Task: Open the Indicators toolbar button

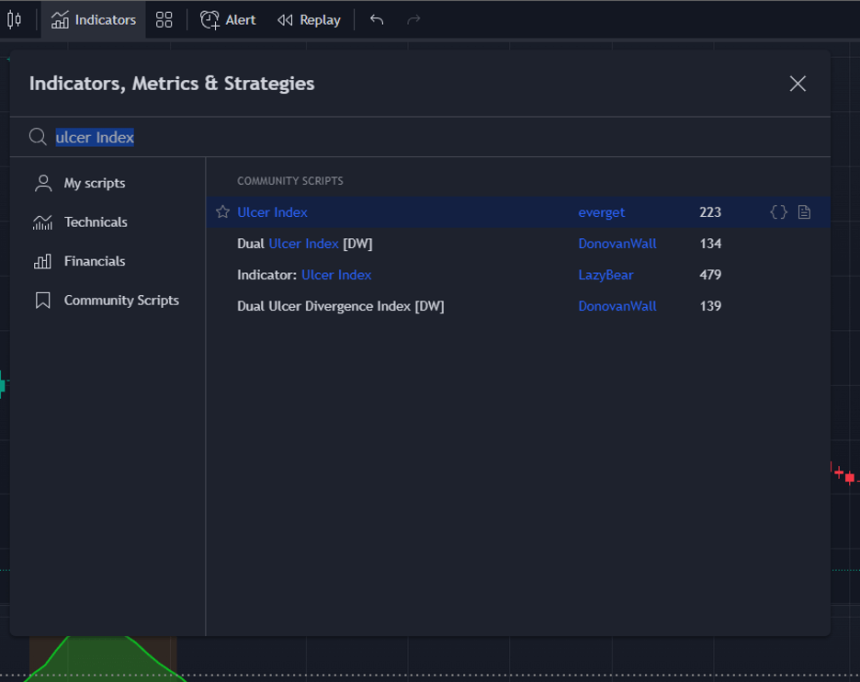Action: coord(94,20)
